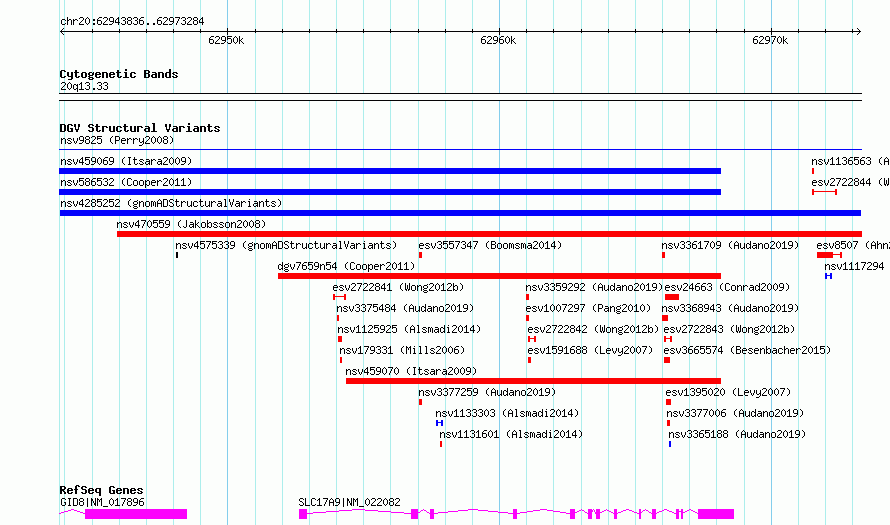Click the esv1395020 red block glyph

point(669,402)
